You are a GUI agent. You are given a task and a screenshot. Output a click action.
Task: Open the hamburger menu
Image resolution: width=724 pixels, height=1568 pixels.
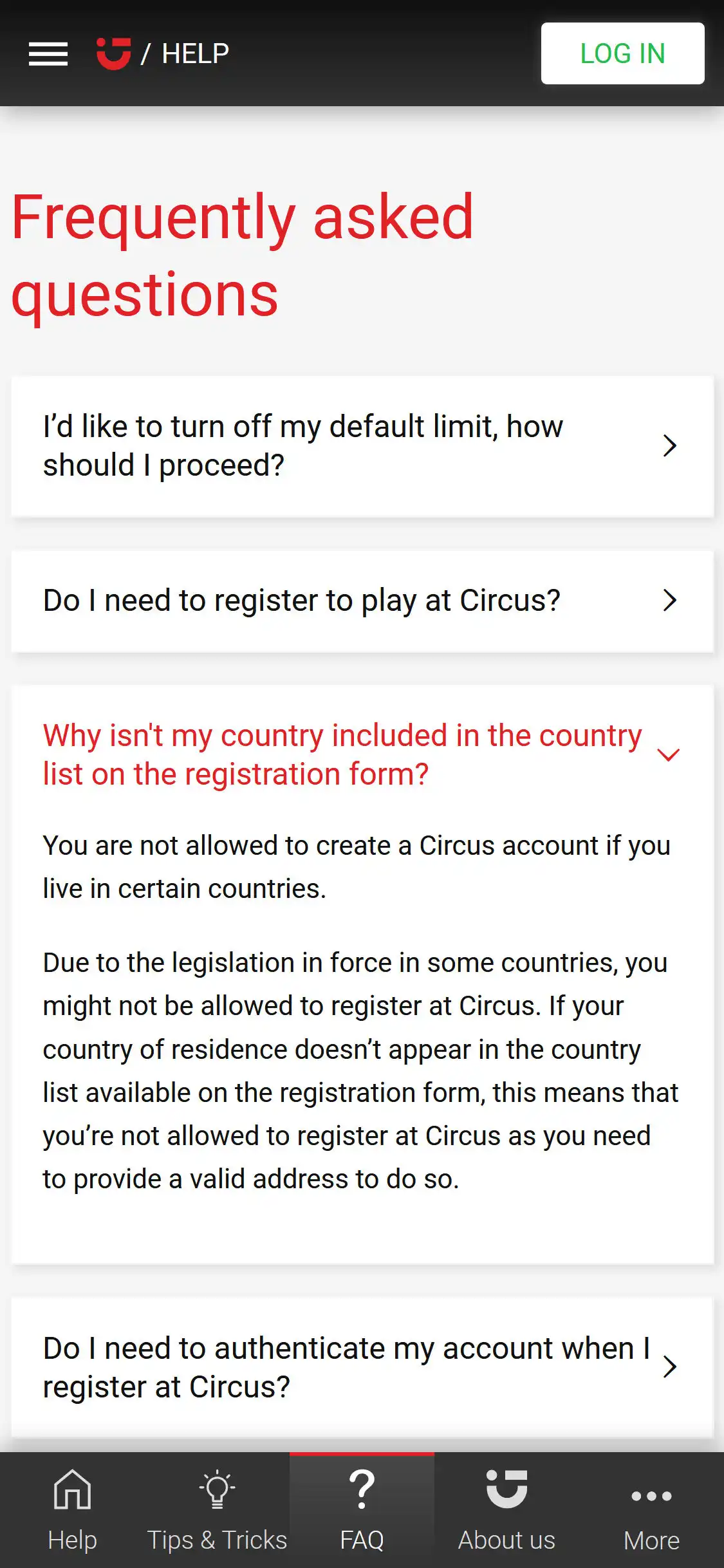click(48, 53)
